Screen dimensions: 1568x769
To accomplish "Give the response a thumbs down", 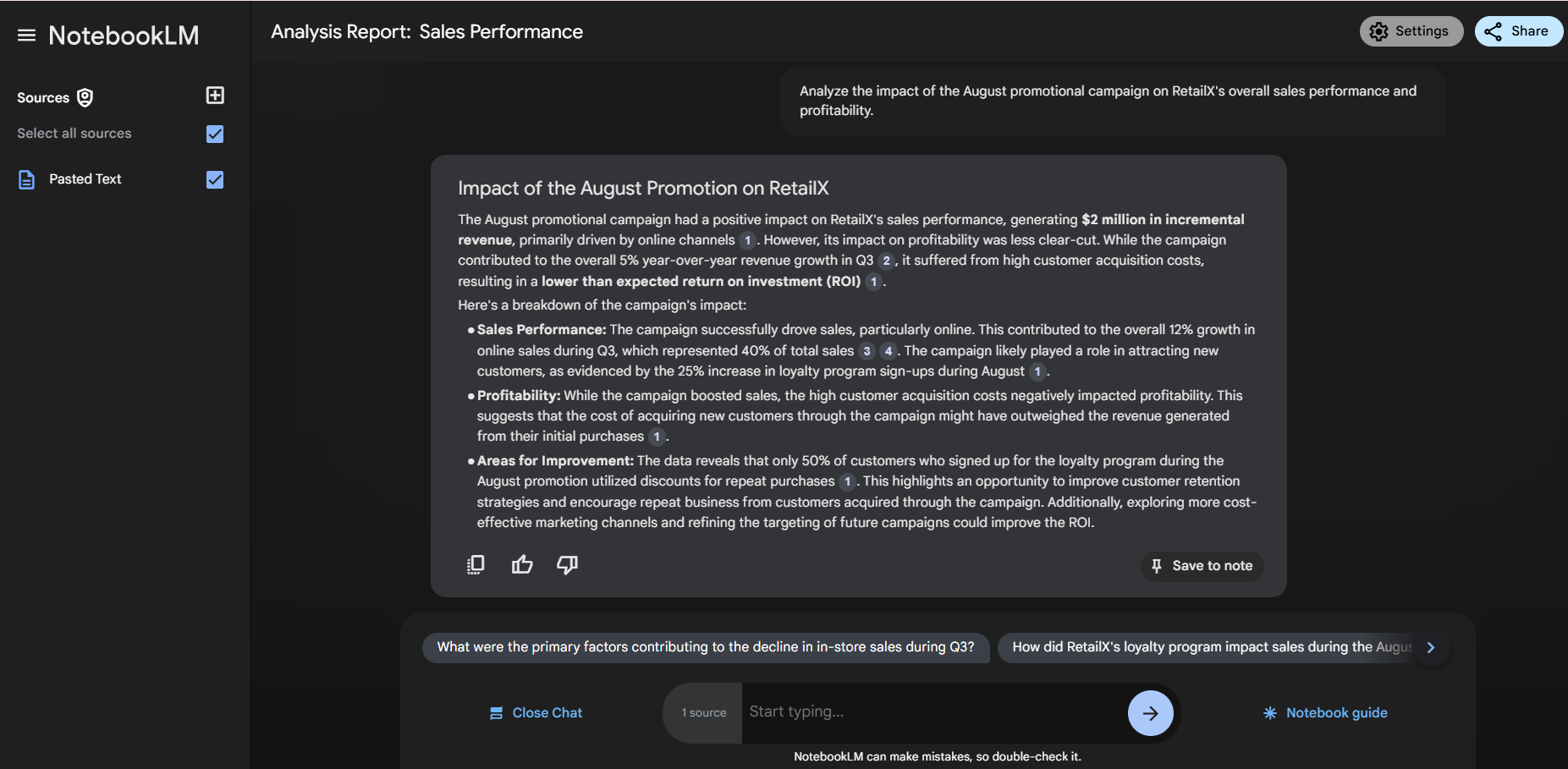I will [568, 564].
